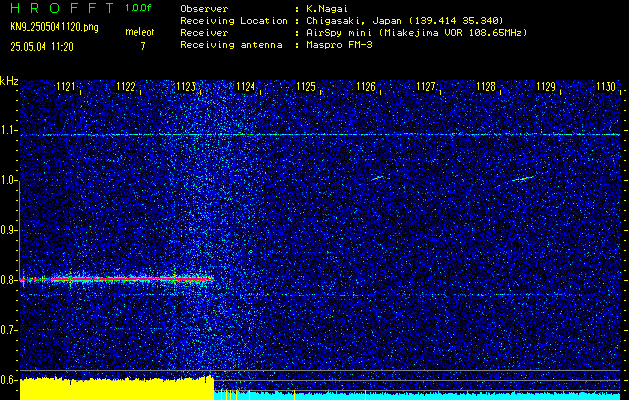The height and width of the screenshot is (400, 629).
Task: Click the 0.7 kHz axis label
Action: click(9, 330)
